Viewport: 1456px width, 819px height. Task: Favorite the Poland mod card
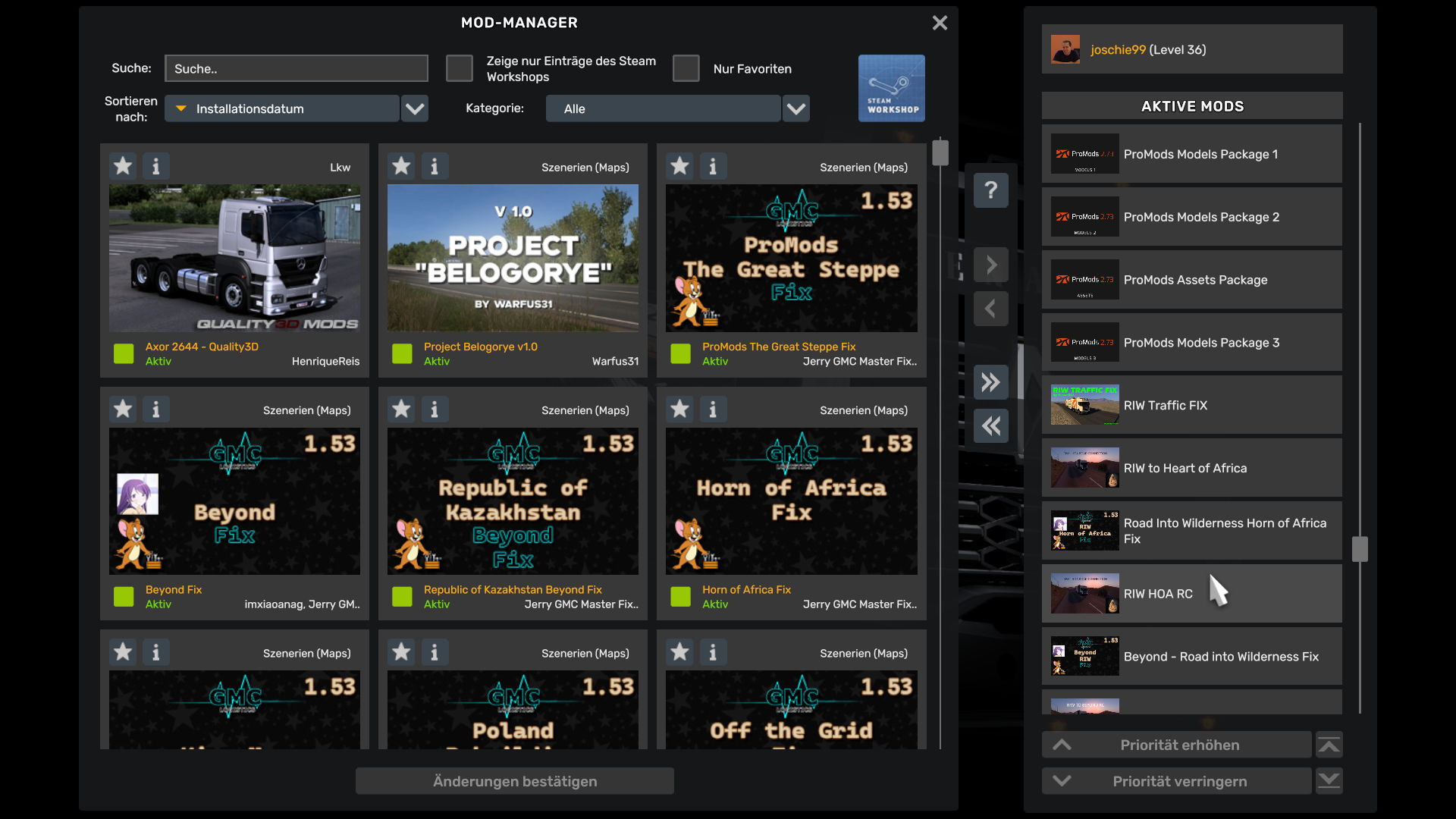tap(401, 652)
